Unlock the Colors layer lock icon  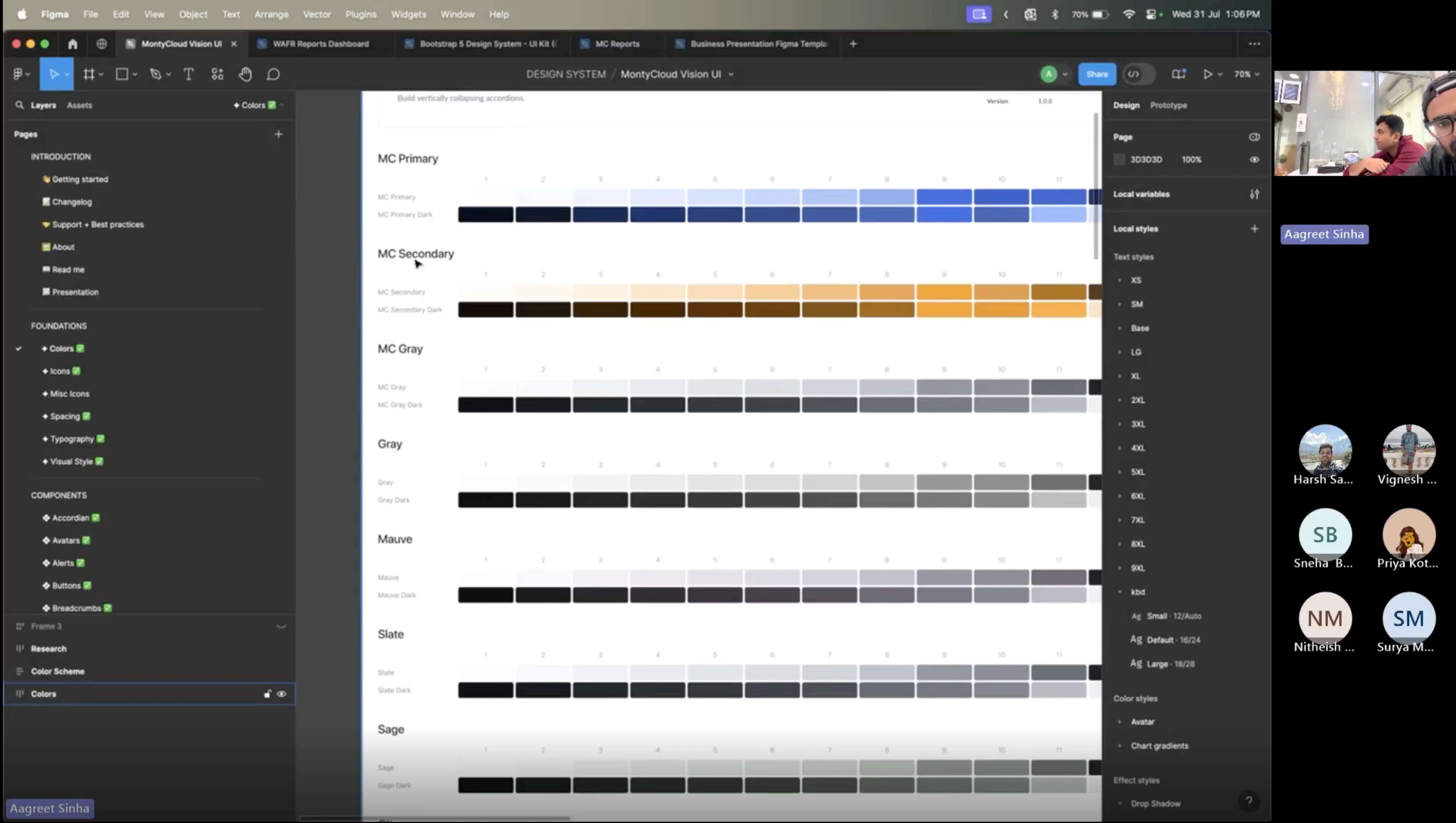267,694
